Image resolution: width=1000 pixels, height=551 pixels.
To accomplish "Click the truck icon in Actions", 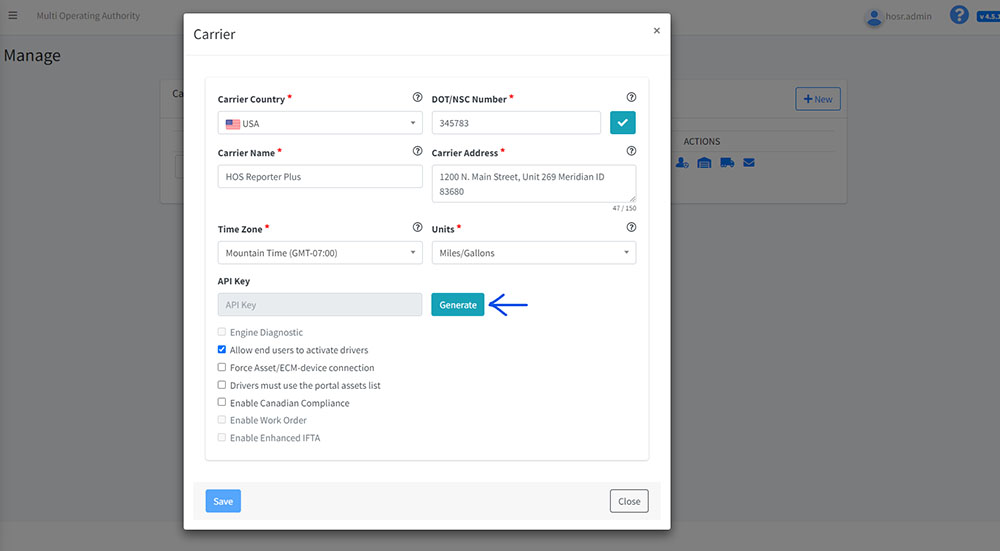I will [x=727, y=163].
